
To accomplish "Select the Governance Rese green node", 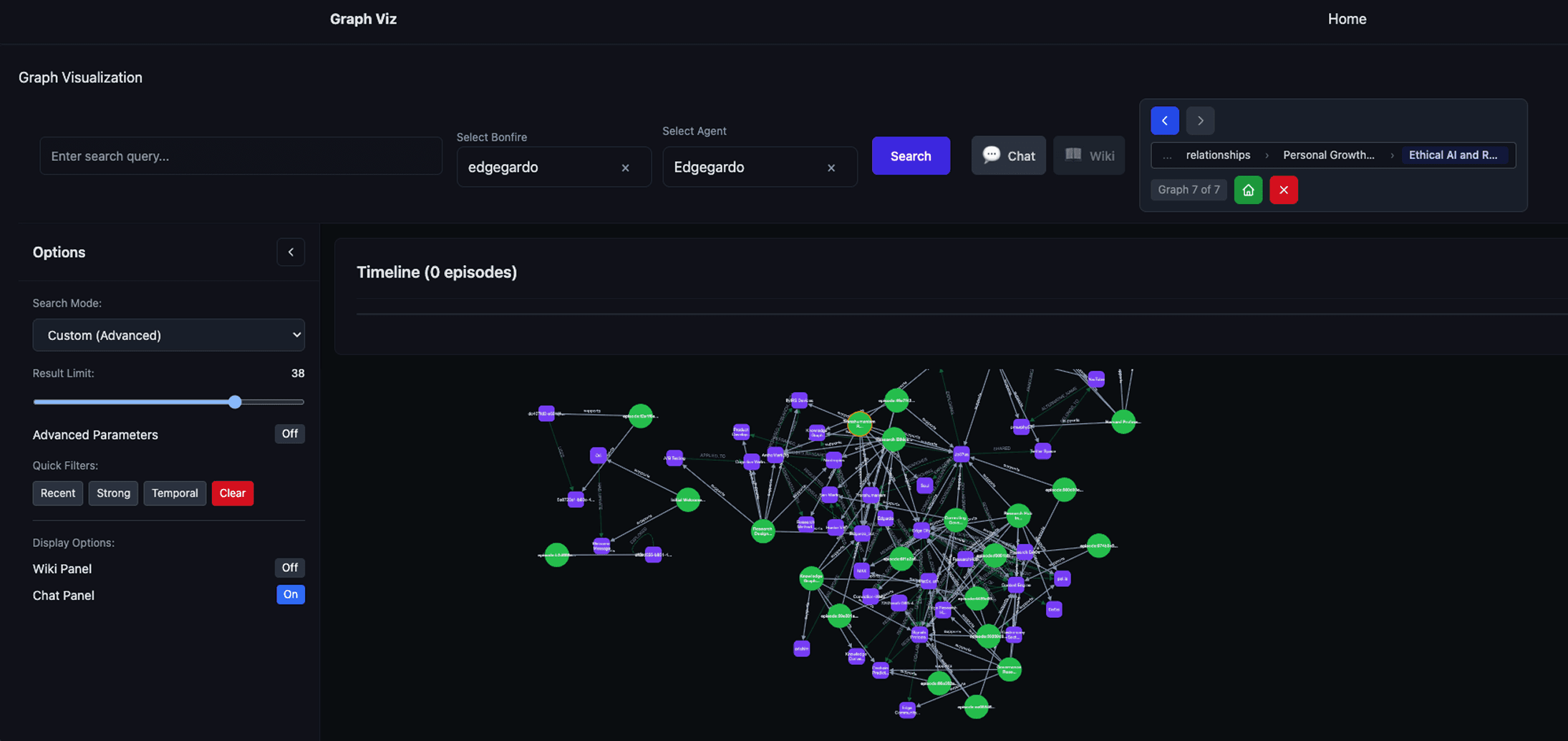I will pyautogui.click(x=1009, y=669).
